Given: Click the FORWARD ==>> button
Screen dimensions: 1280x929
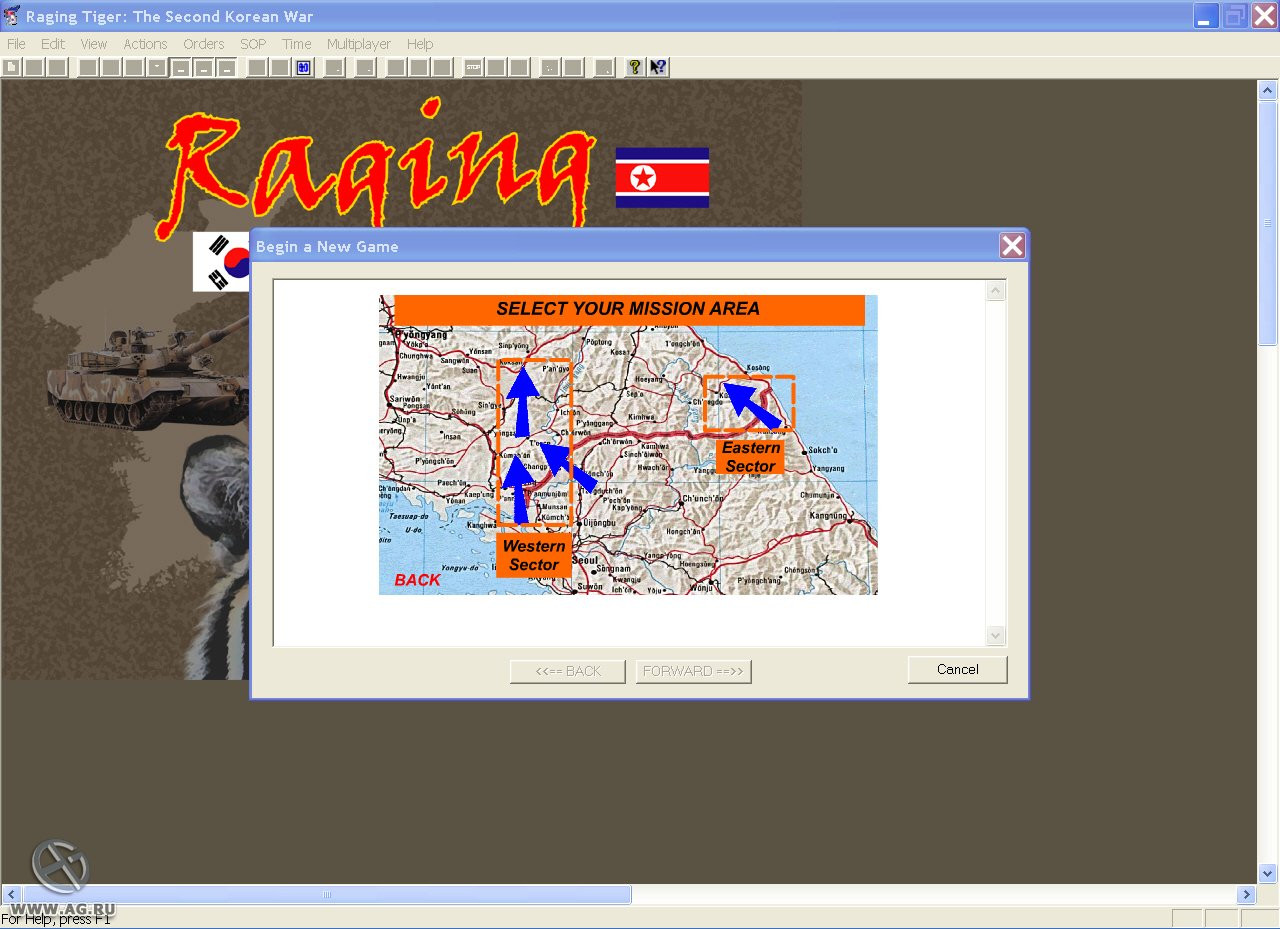Looking at the screenshot, I should coord(693,671).
